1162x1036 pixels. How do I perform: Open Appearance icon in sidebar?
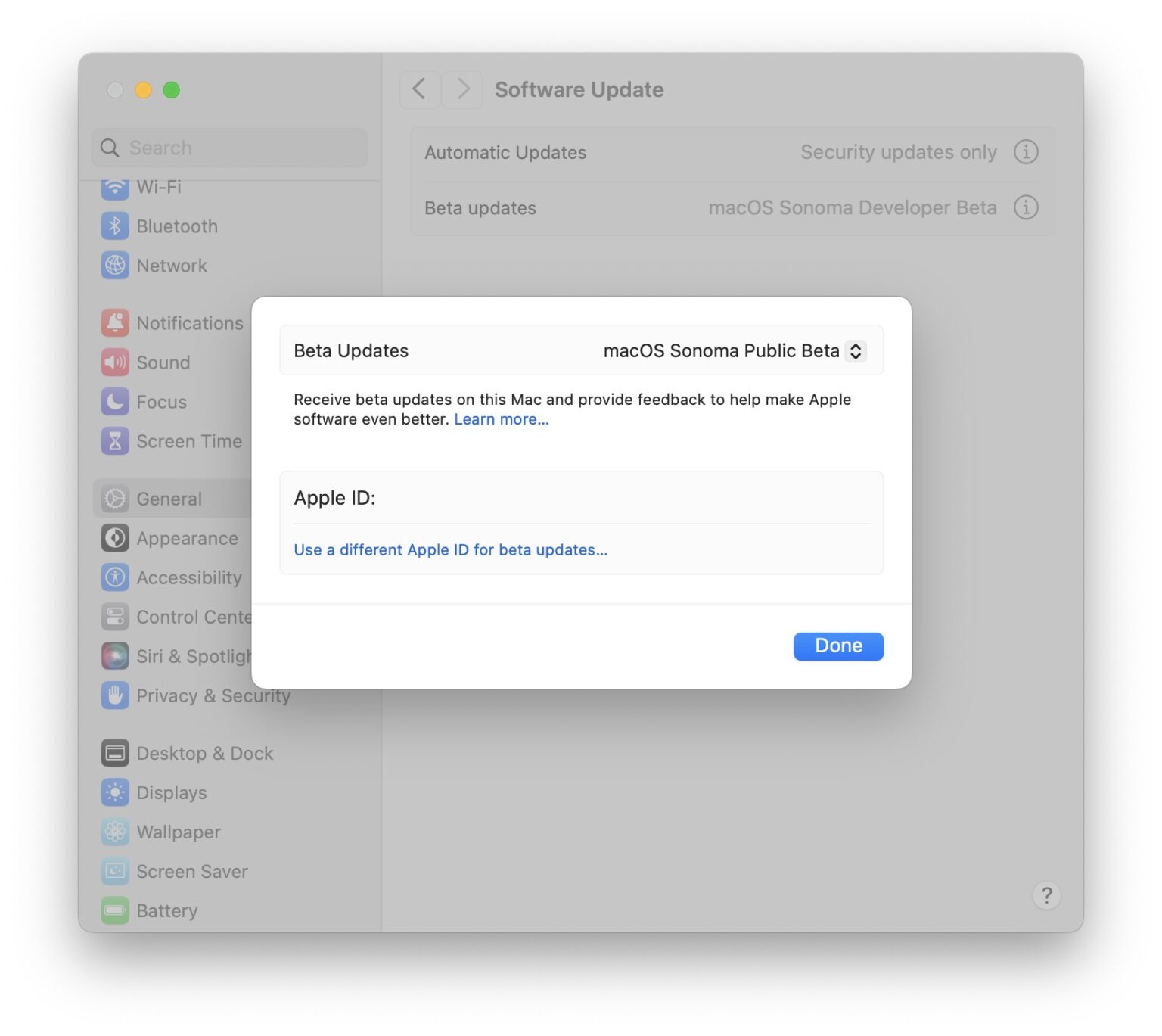[x=115, y=538]
